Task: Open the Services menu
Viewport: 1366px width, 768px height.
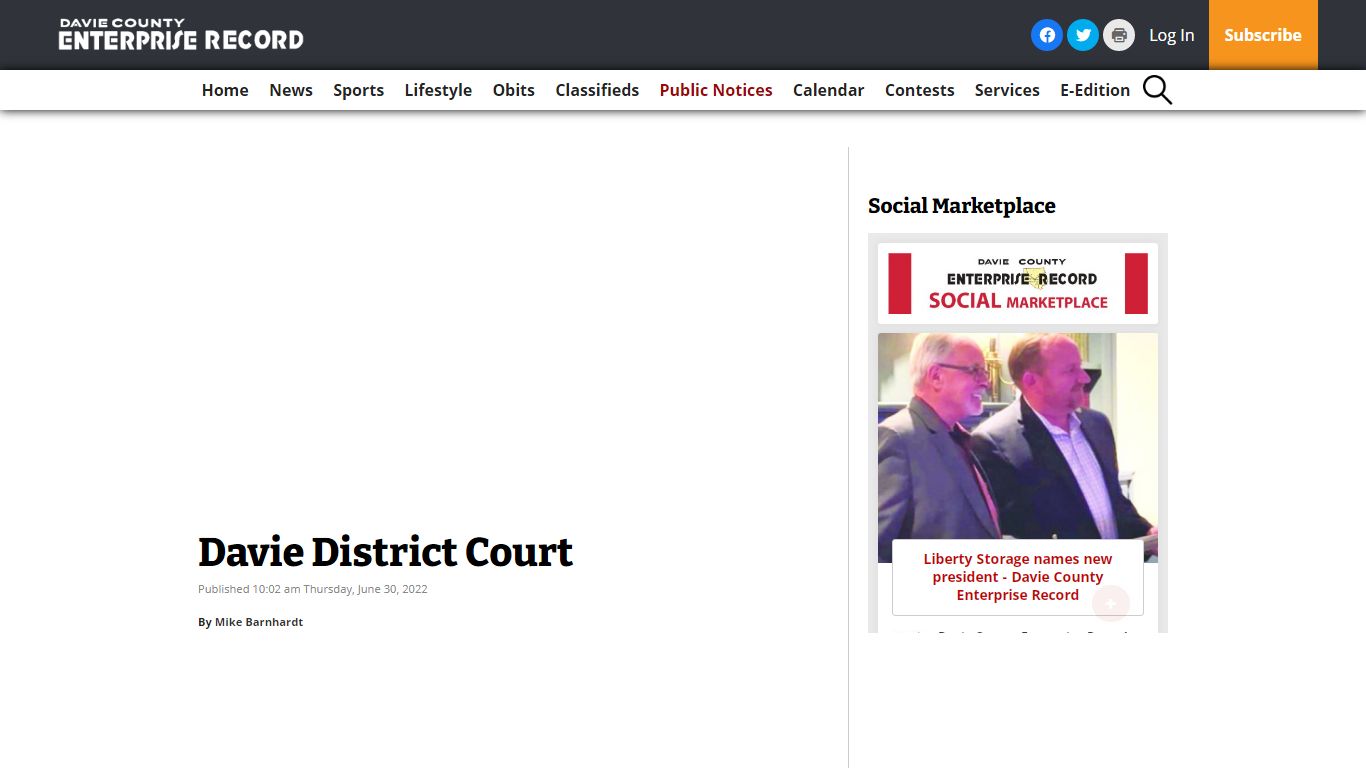Action: tap(1007, 90)
